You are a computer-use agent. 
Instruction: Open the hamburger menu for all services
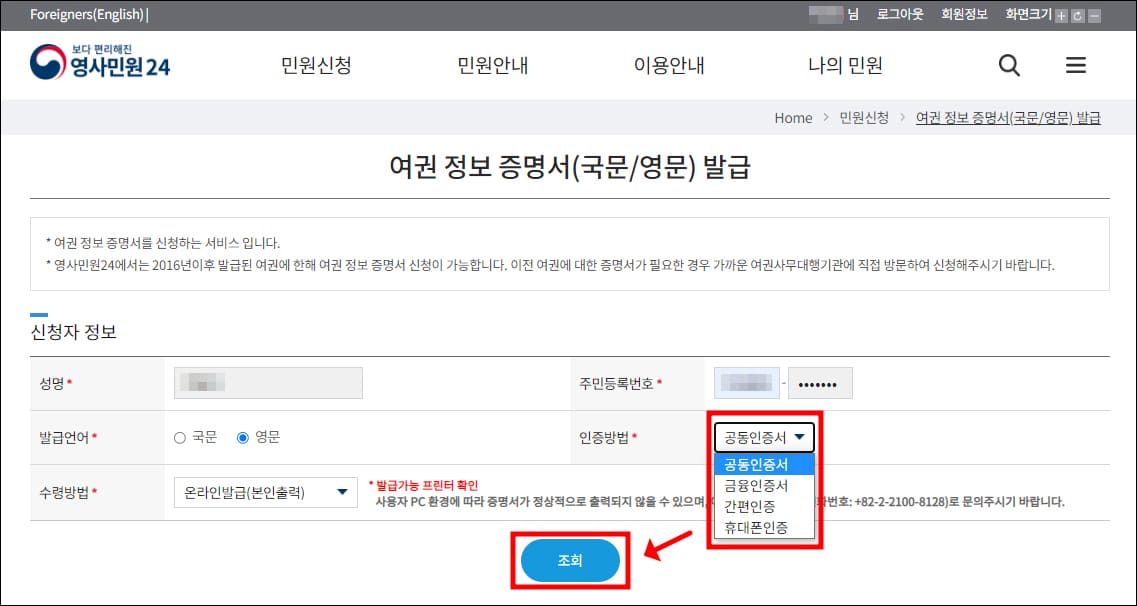(x=1075, y=64)
